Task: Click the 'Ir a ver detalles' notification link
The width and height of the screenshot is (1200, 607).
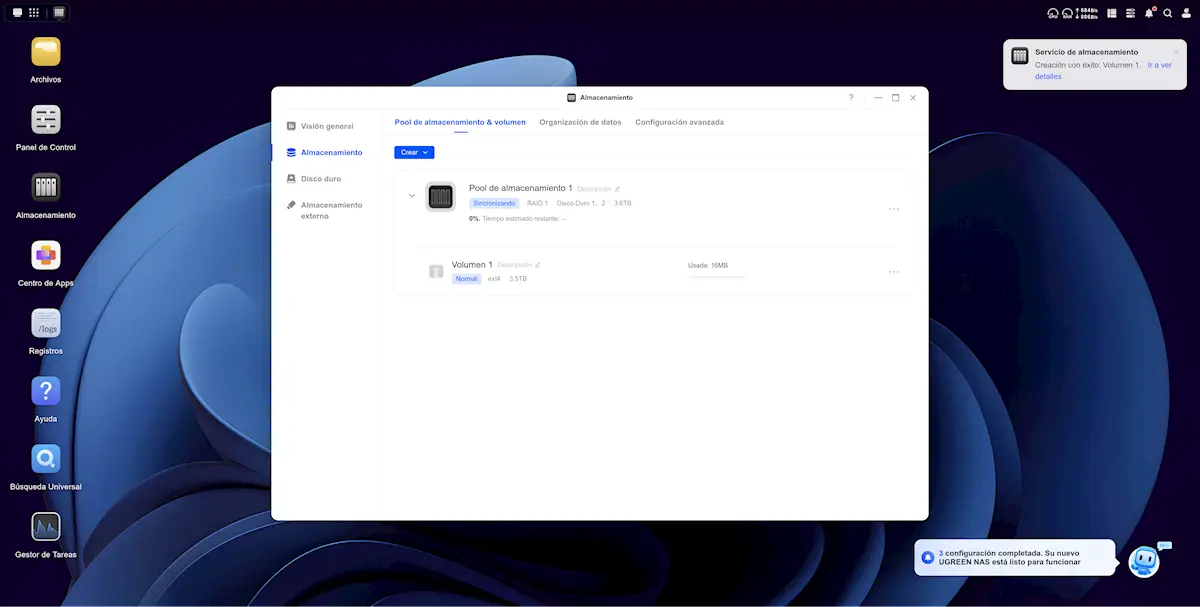Action: [x=1158, y=65]
